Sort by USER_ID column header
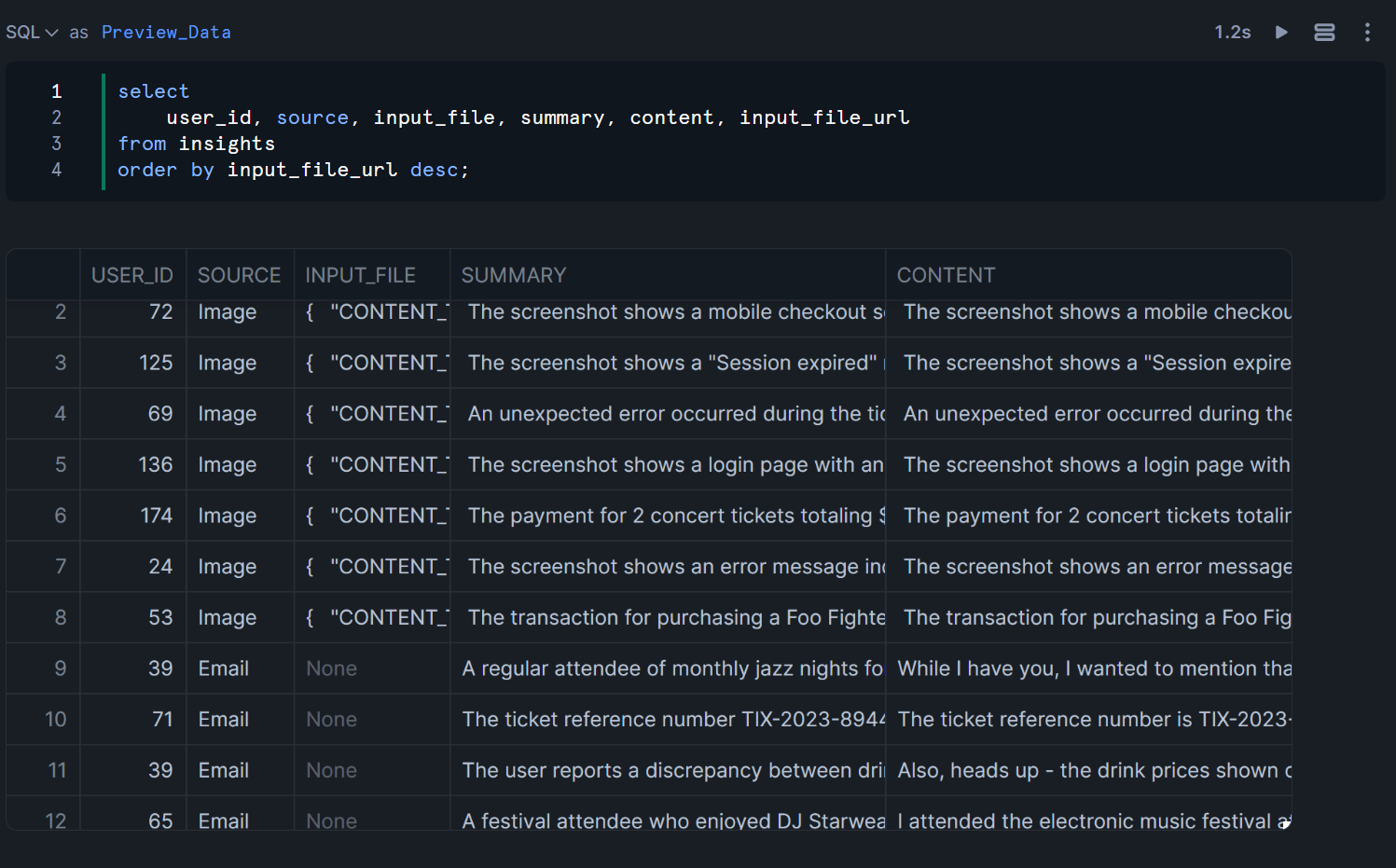Screen dimensions: 1396x868 (x=132, y=275)
